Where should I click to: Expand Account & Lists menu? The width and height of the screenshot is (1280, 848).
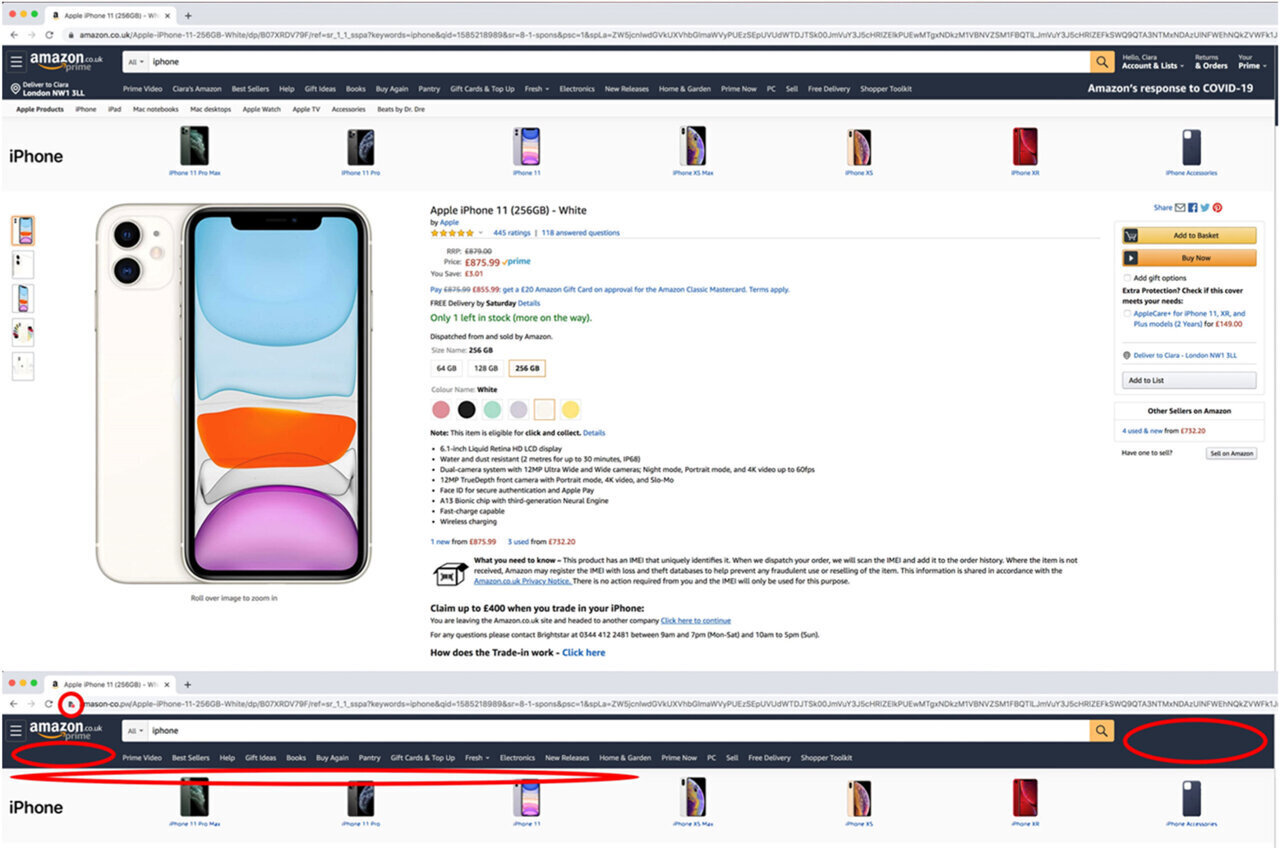1152,62
